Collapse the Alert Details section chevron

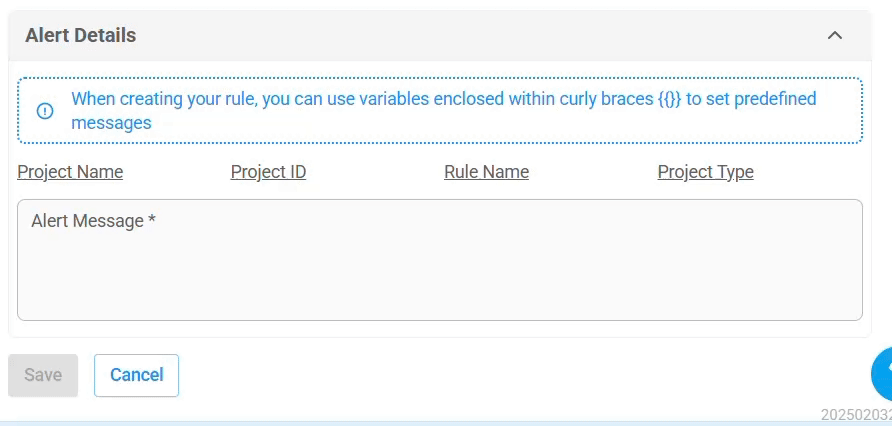click(835, 35)
